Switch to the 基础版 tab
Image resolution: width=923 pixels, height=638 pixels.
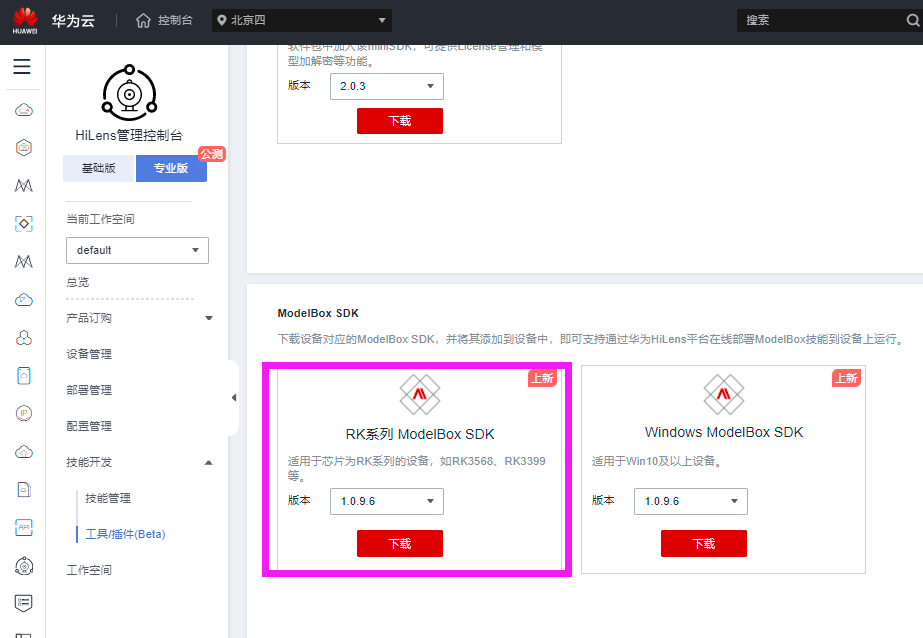coord(98,168)
